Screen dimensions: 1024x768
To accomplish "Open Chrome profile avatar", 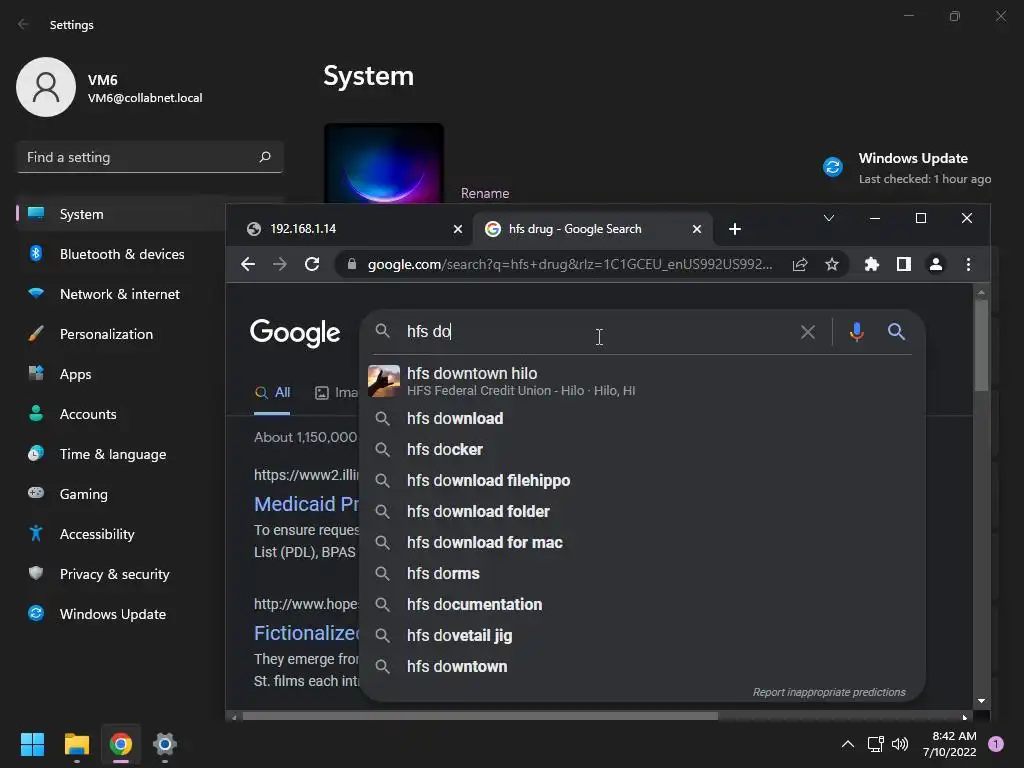I will [936, 264].
